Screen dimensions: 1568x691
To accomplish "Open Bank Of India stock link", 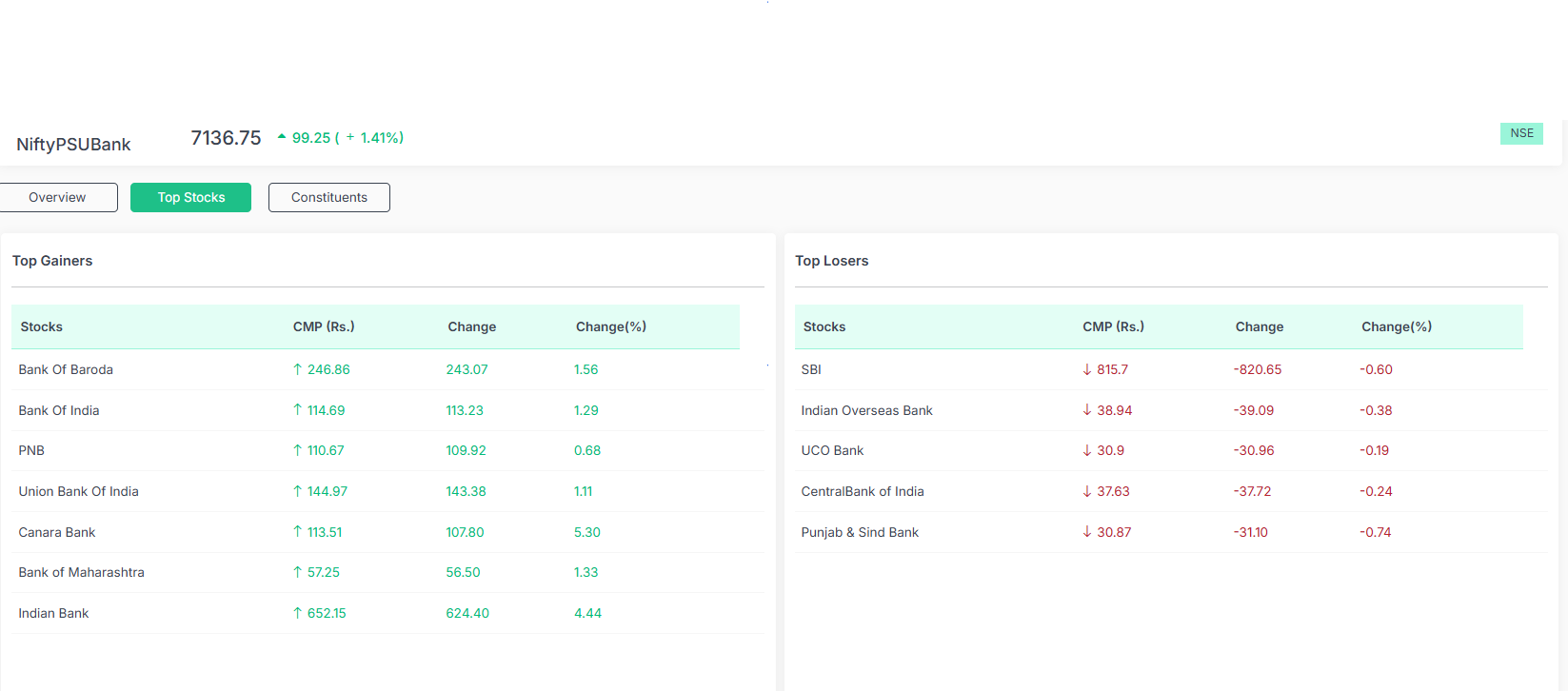I will [59, 411].
